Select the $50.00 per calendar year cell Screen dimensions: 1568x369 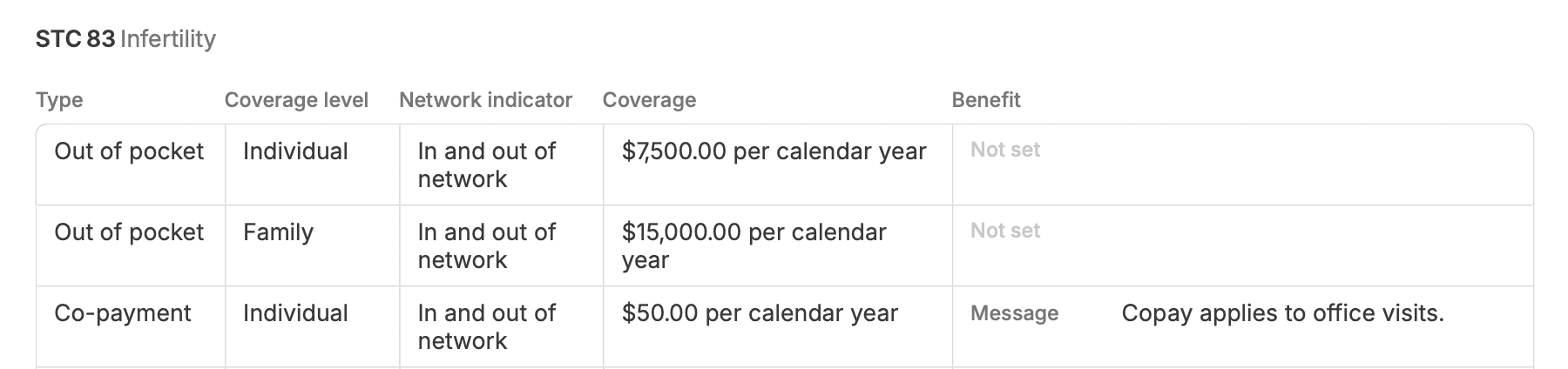pos(760,313)
